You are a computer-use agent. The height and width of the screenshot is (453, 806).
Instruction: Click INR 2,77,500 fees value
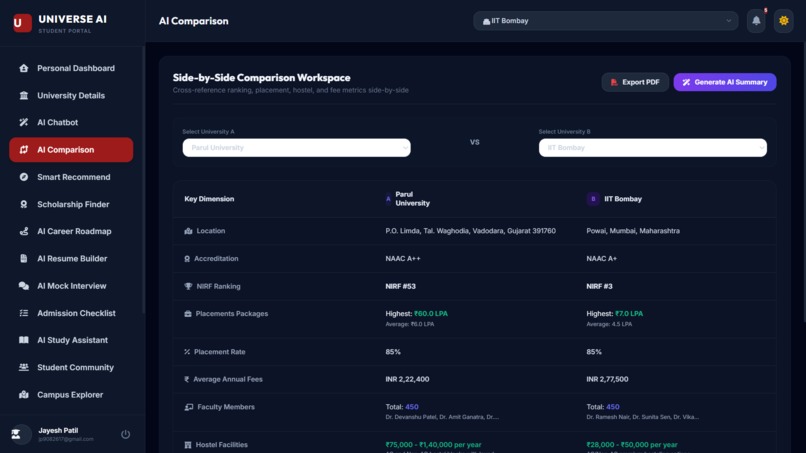click(x=607, y=379)
